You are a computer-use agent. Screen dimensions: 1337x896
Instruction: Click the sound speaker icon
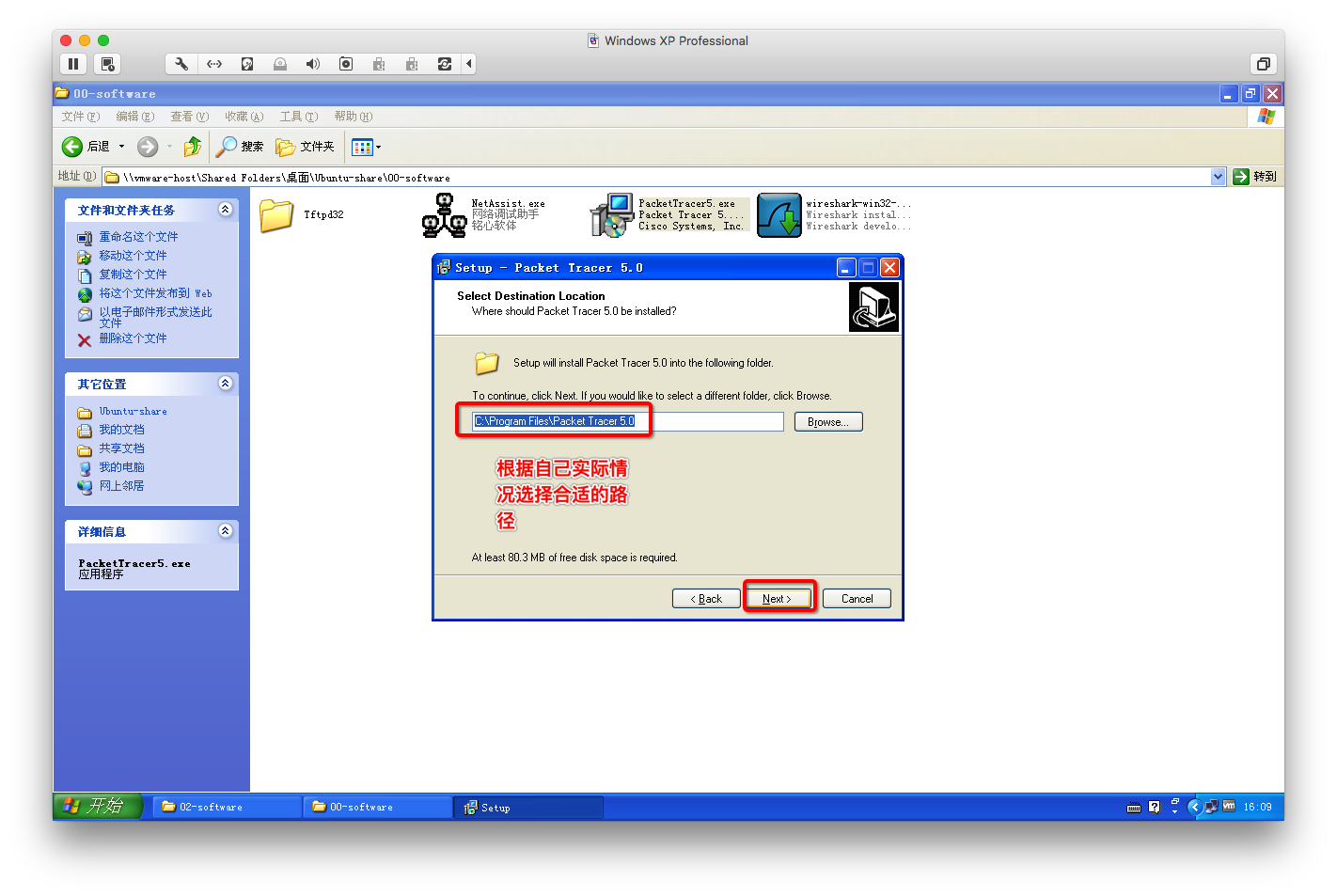point(313,64)
